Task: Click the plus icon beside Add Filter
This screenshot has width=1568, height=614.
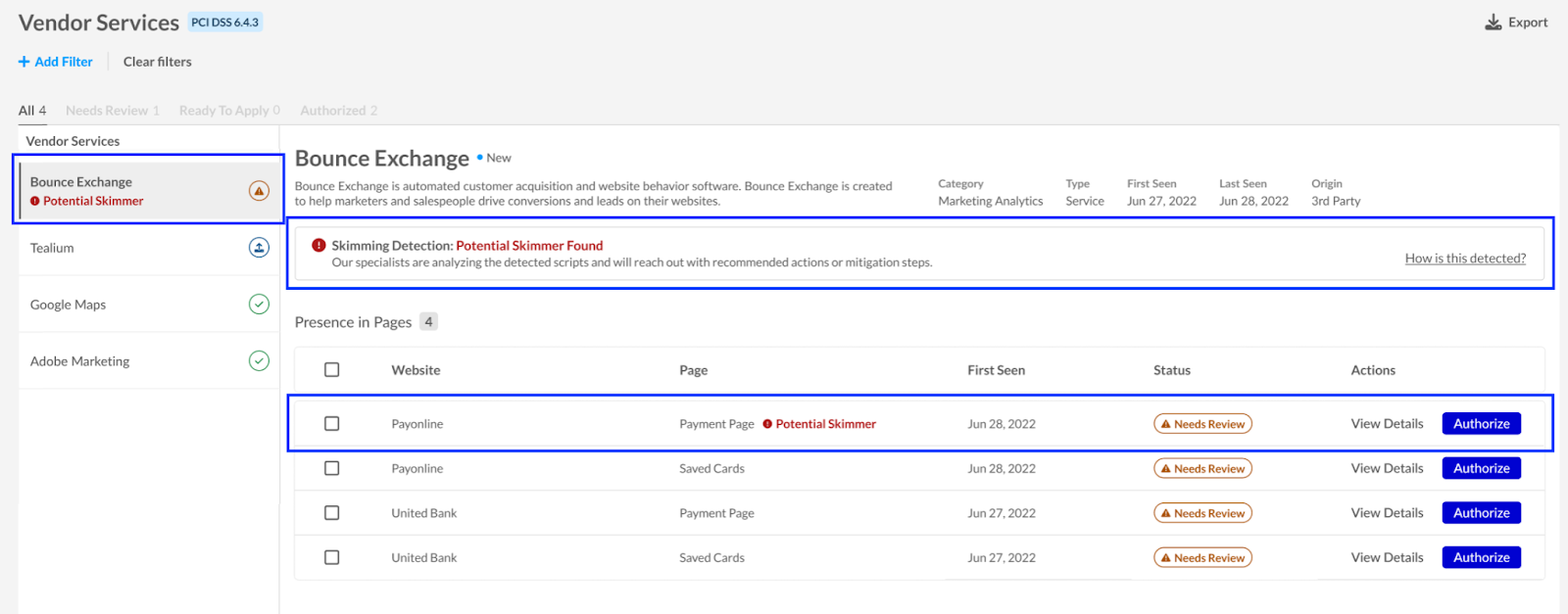Action: [x=24, y=62]
